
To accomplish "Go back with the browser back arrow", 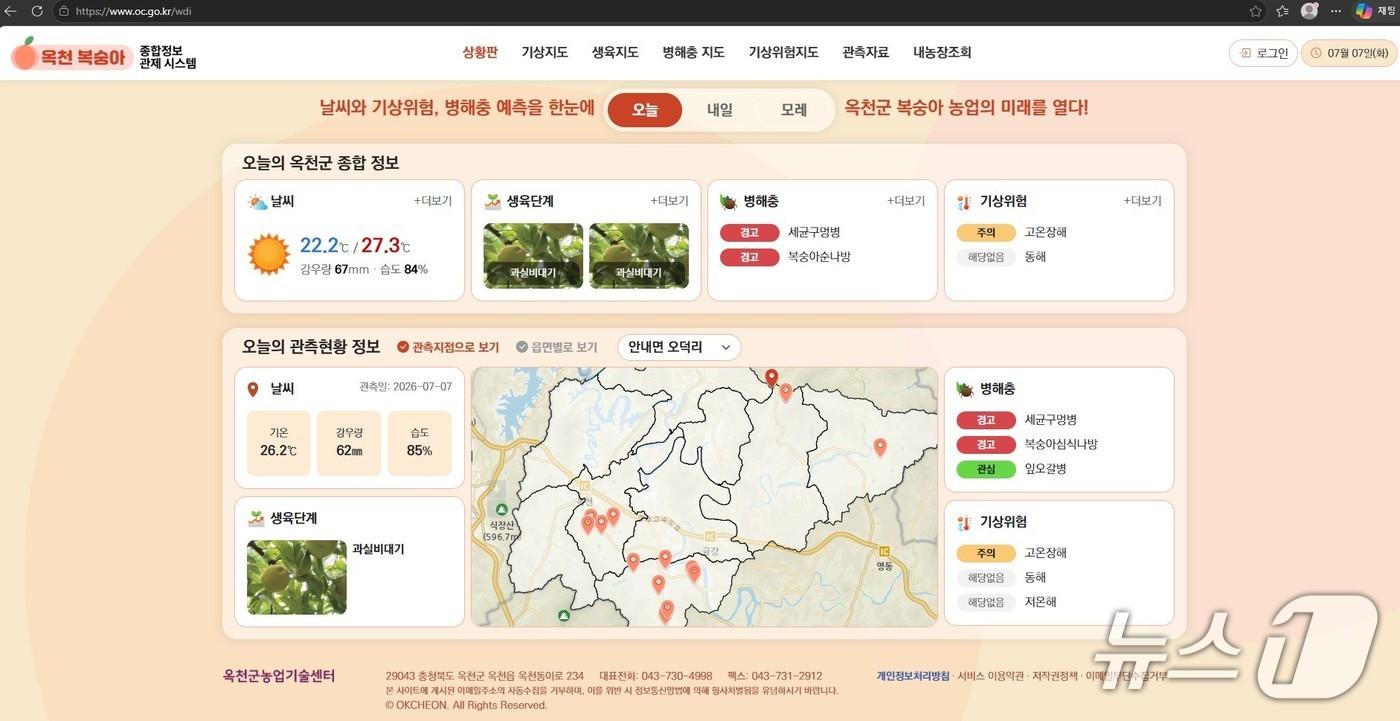I will click(x=11, y=11).
